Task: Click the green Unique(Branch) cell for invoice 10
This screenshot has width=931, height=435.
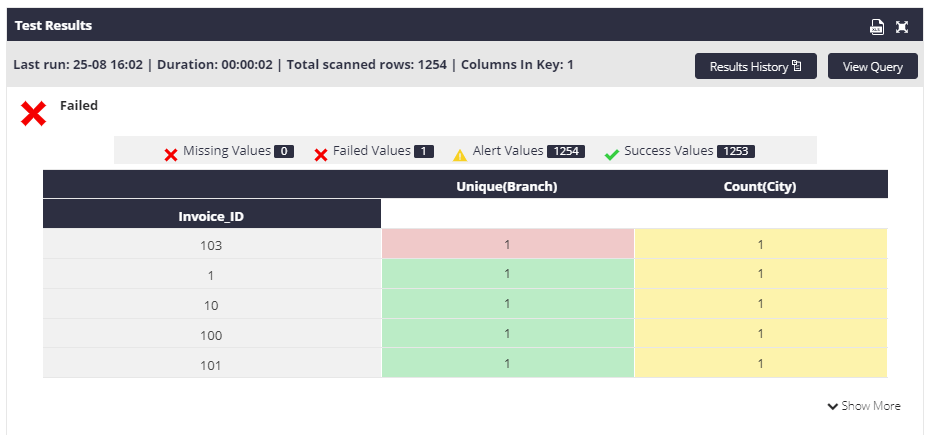Action: click(x=508, y=303)
